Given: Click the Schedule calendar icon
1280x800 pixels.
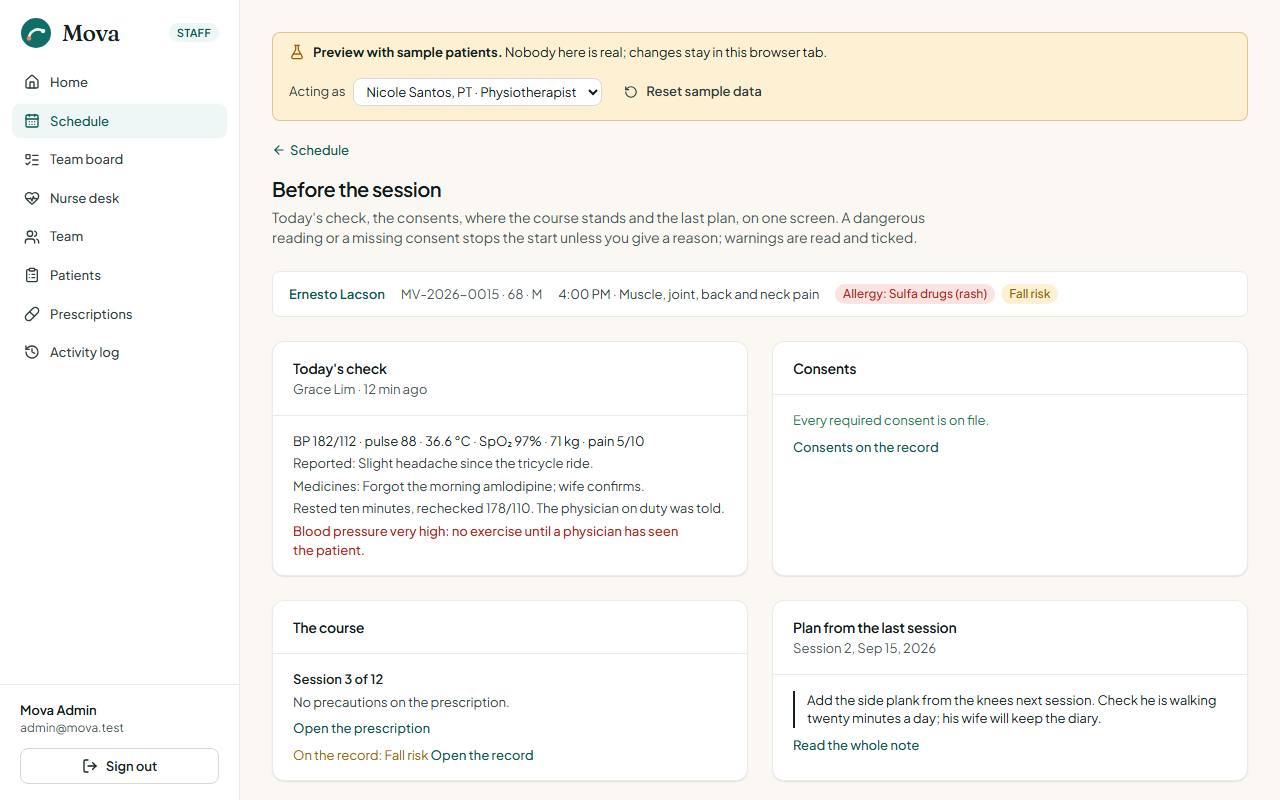Looking at the screenshot, I should 32,121.
